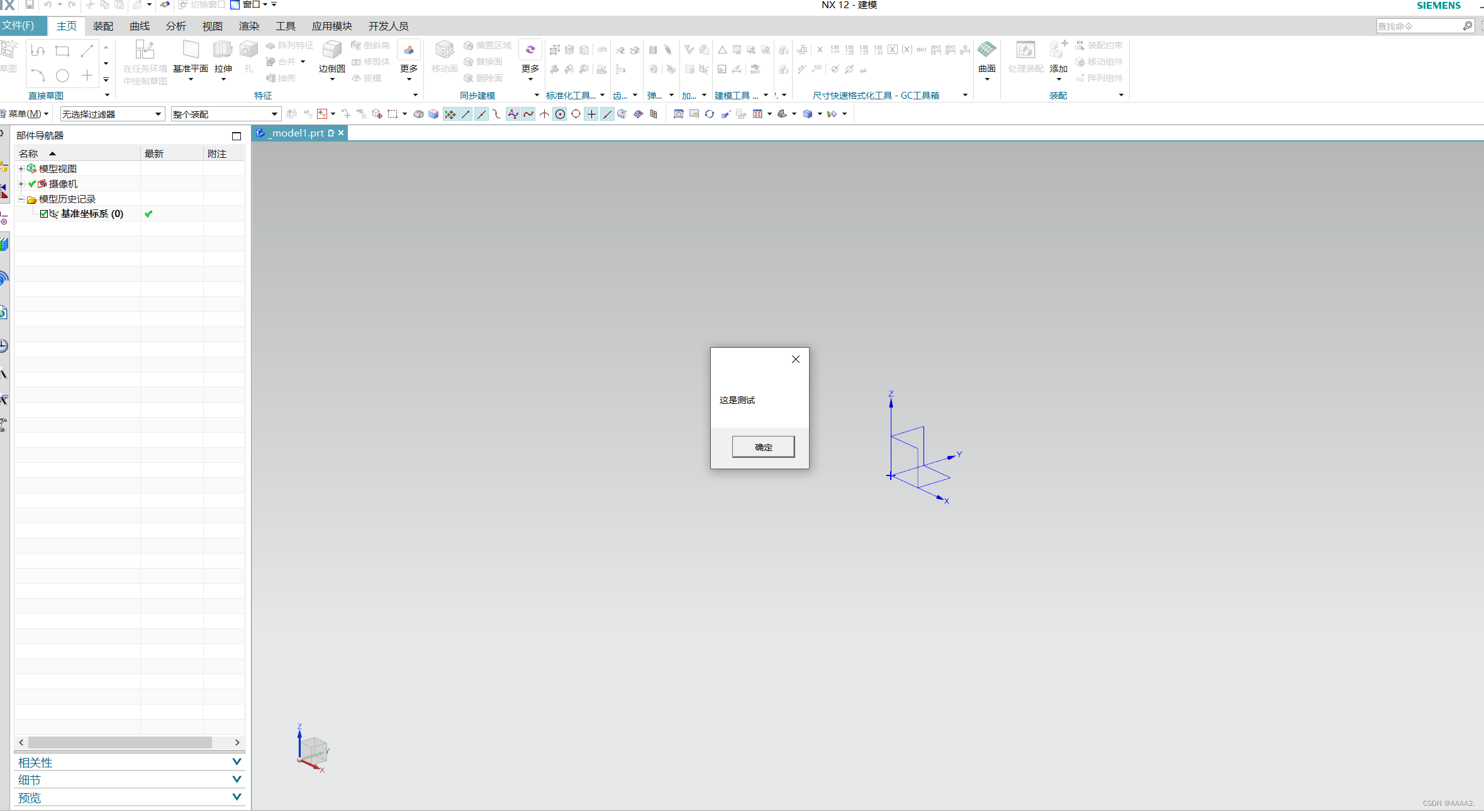The height and width of the screenshot is (812, 1484).
Task: Click the Merge (合并) feature icon
Action: pyautogui.click(x=271, y=62)
